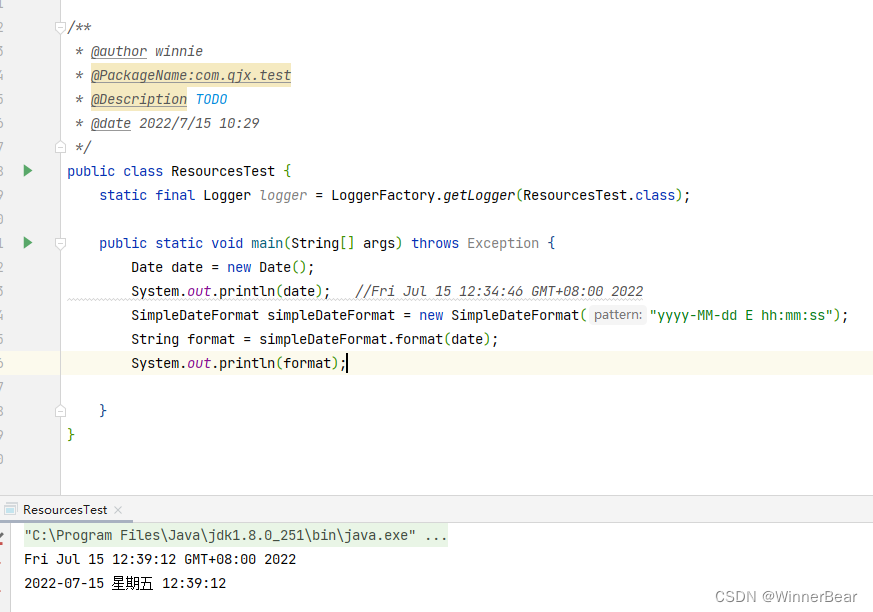Close the ResourcesTest run tab
This screenshot has height=612, width=873.
pyautogui.click(x=118, y=510)
